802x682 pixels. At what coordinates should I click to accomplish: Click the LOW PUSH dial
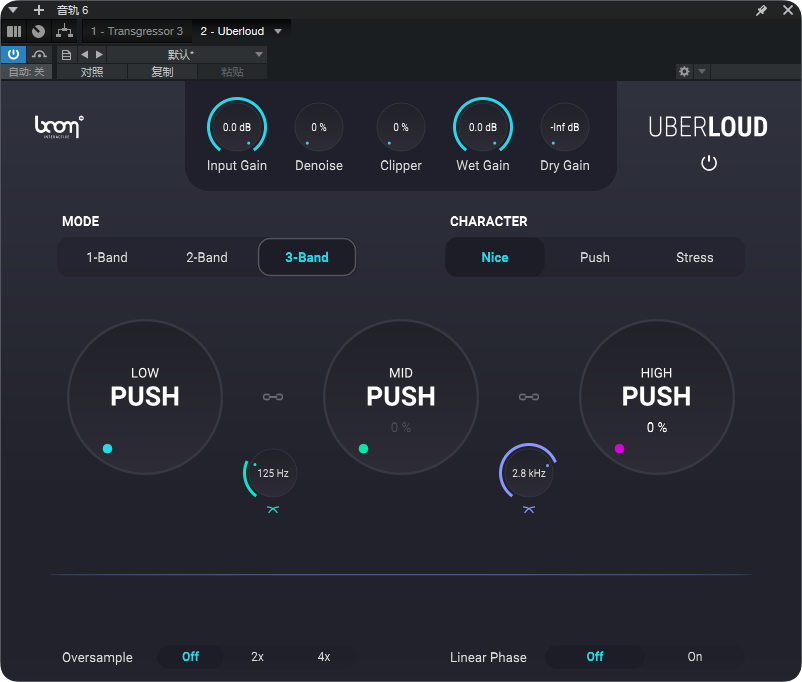(x=145, y=397)
